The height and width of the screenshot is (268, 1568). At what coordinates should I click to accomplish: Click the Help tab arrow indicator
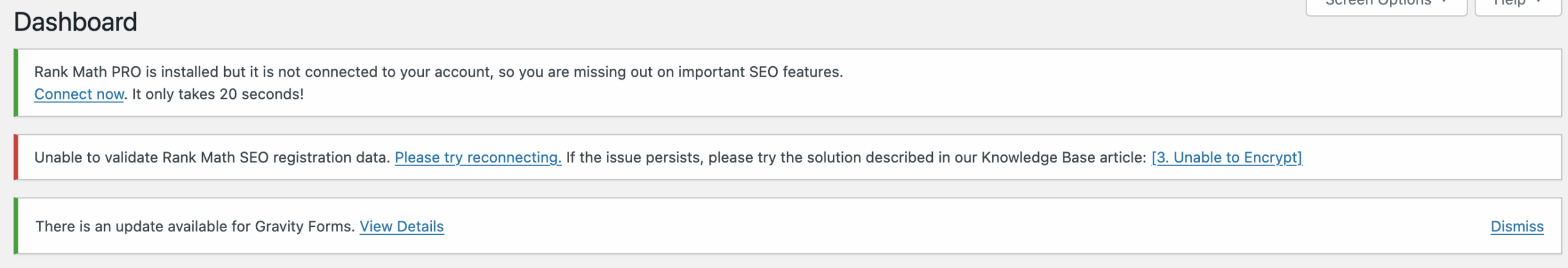click(x=1539, y=2)
